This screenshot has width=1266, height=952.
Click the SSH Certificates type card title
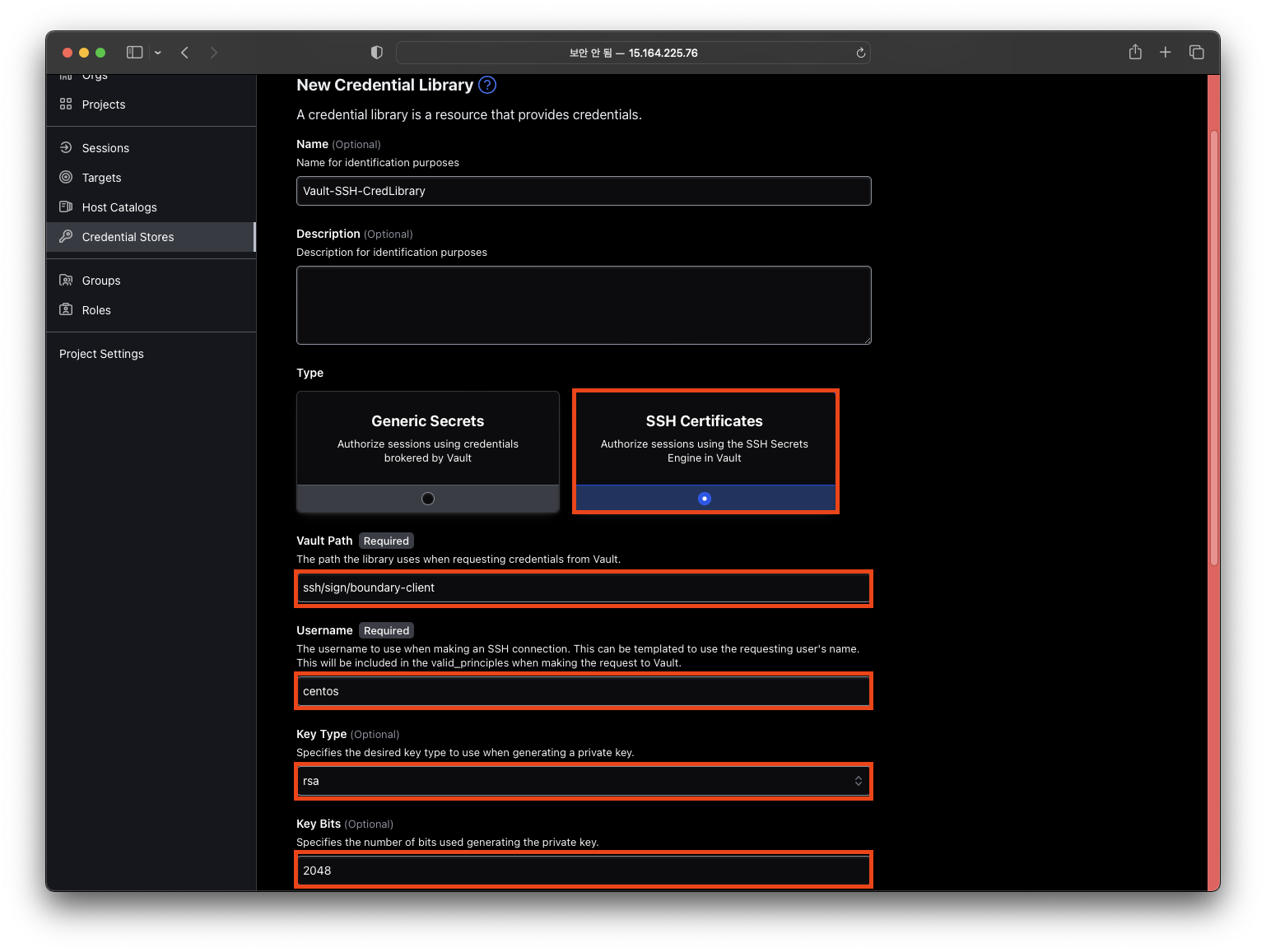[705, 420]
